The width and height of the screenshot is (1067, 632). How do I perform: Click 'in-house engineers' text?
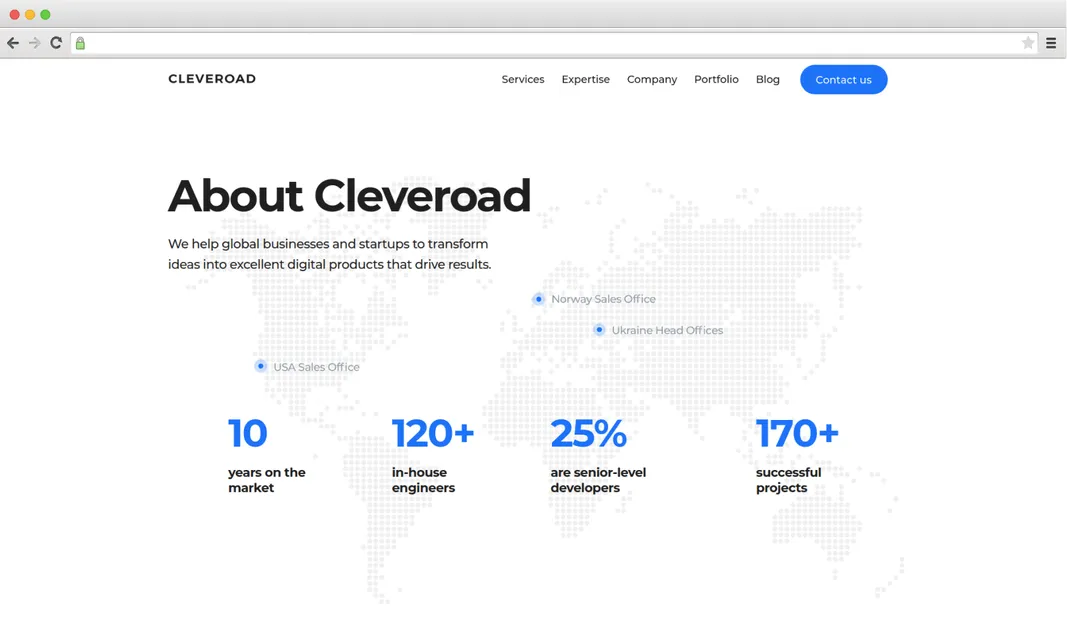[423, 480]
